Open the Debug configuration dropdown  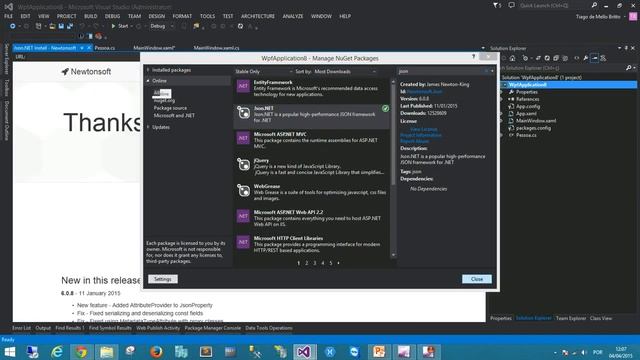161,26
